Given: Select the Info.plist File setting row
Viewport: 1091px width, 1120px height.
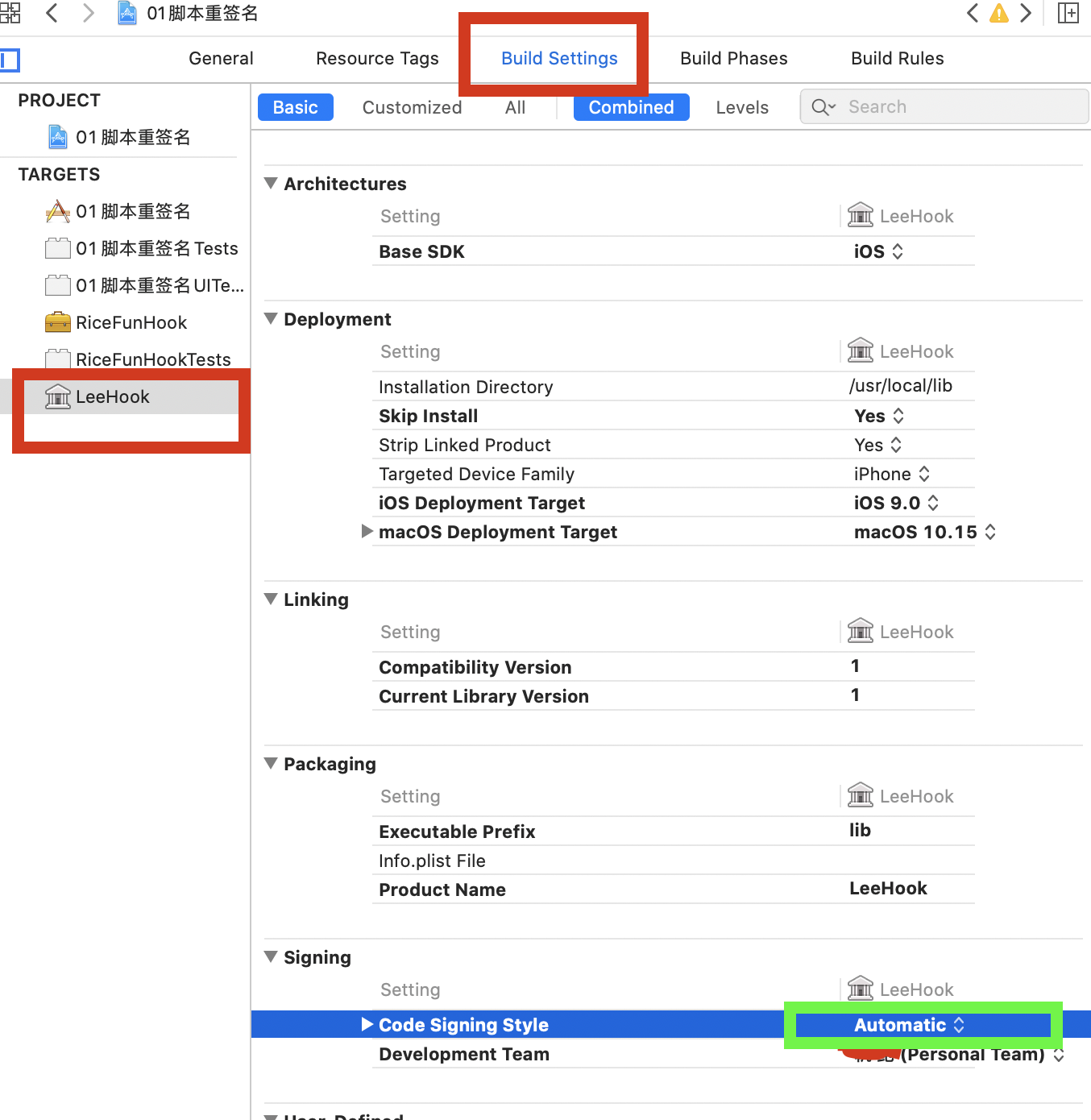Looking at the screenshot, I should pos(673,861).
